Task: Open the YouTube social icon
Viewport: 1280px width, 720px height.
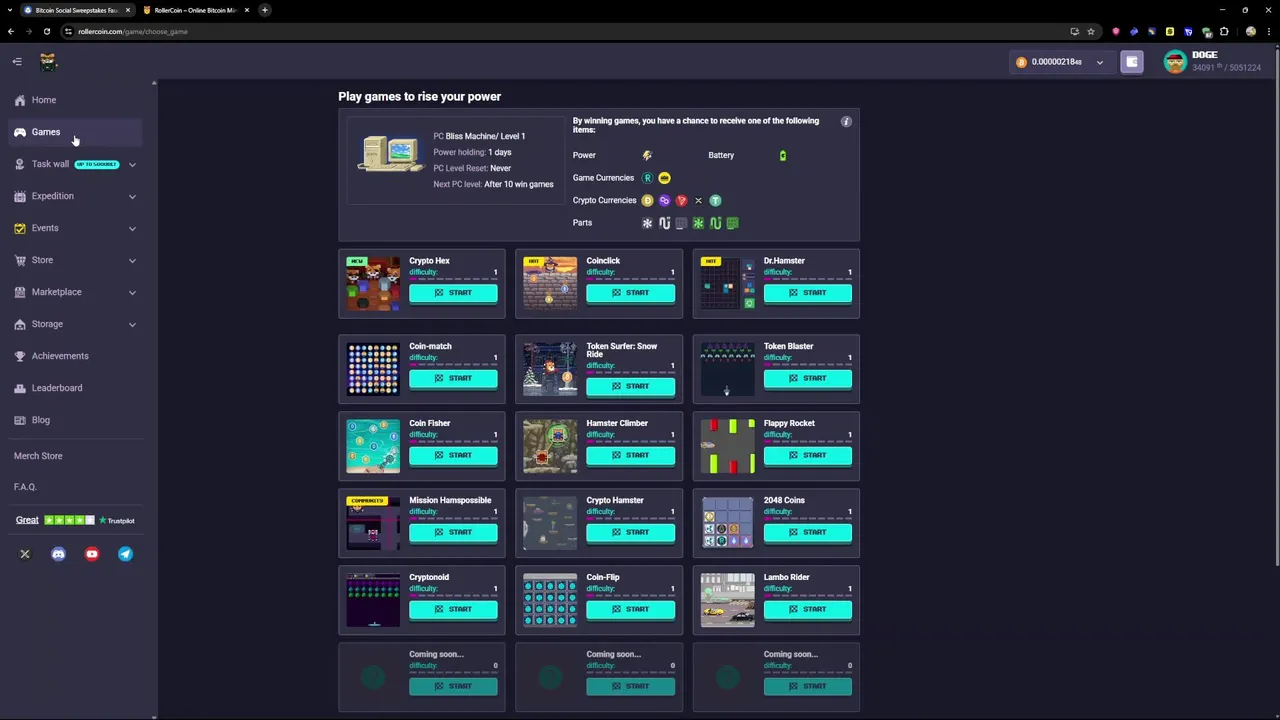Action: (x=92, y=554)
